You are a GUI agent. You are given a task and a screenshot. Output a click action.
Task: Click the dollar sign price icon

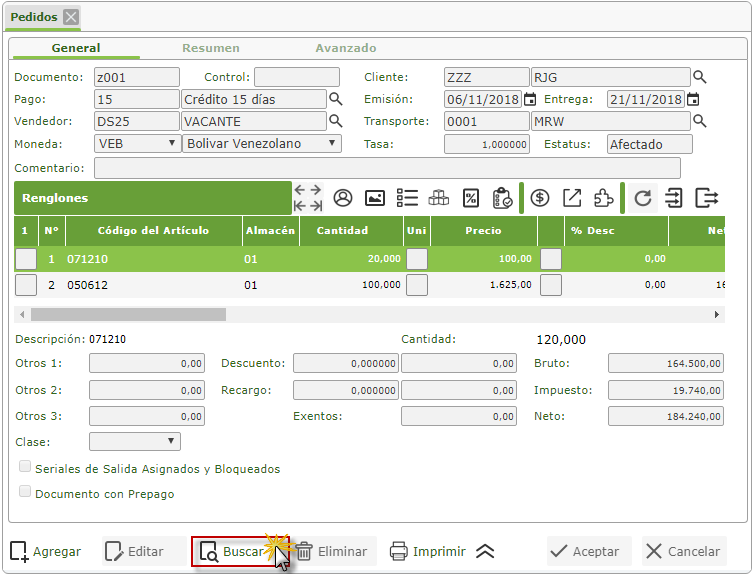click(540, 198)
